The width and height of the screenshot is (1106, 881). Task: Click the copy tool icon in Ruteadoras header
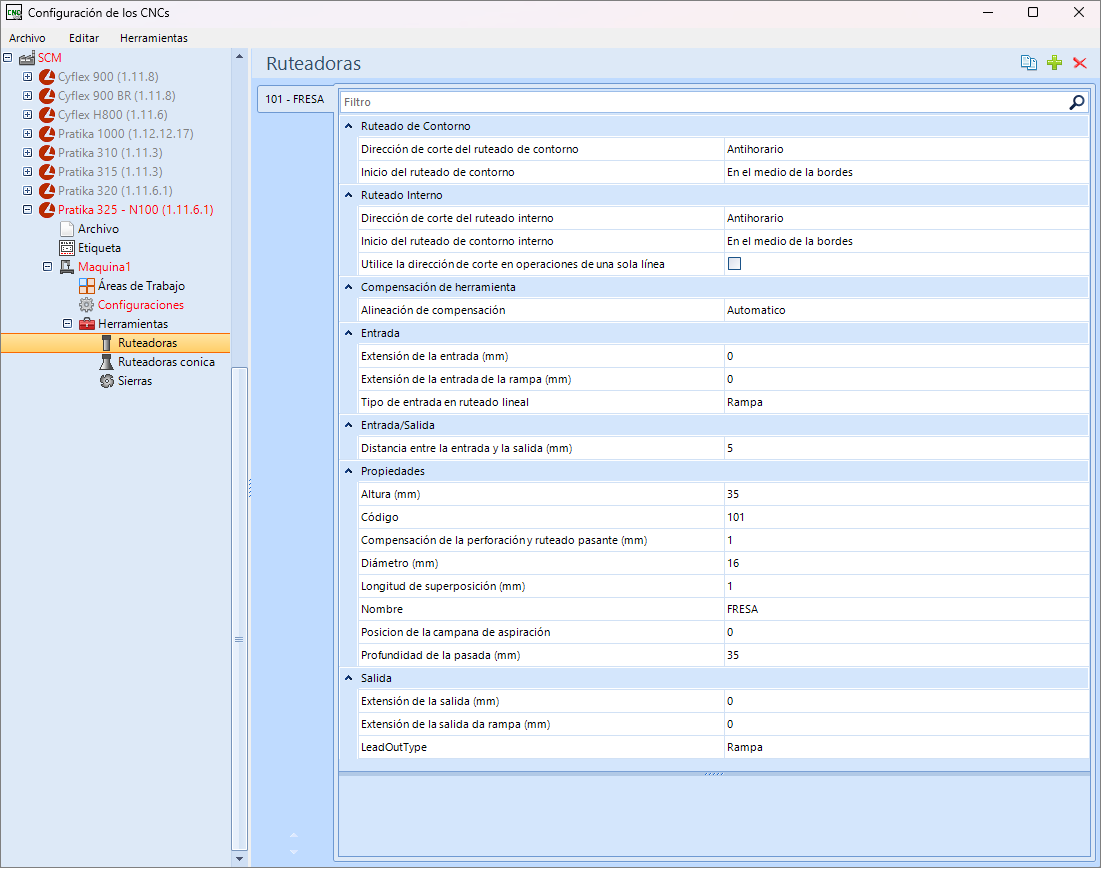point(1028,63)
